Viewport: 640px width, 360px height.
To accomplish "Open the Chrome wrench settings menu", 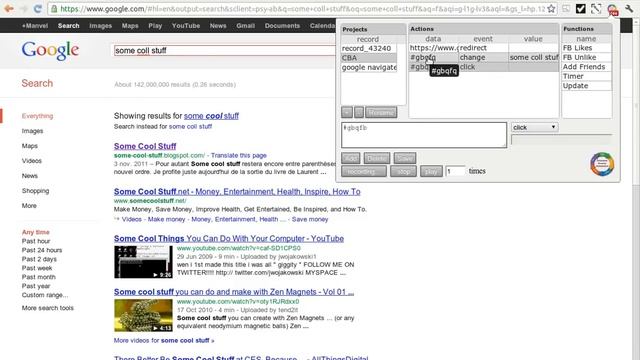I will (629, 9).
